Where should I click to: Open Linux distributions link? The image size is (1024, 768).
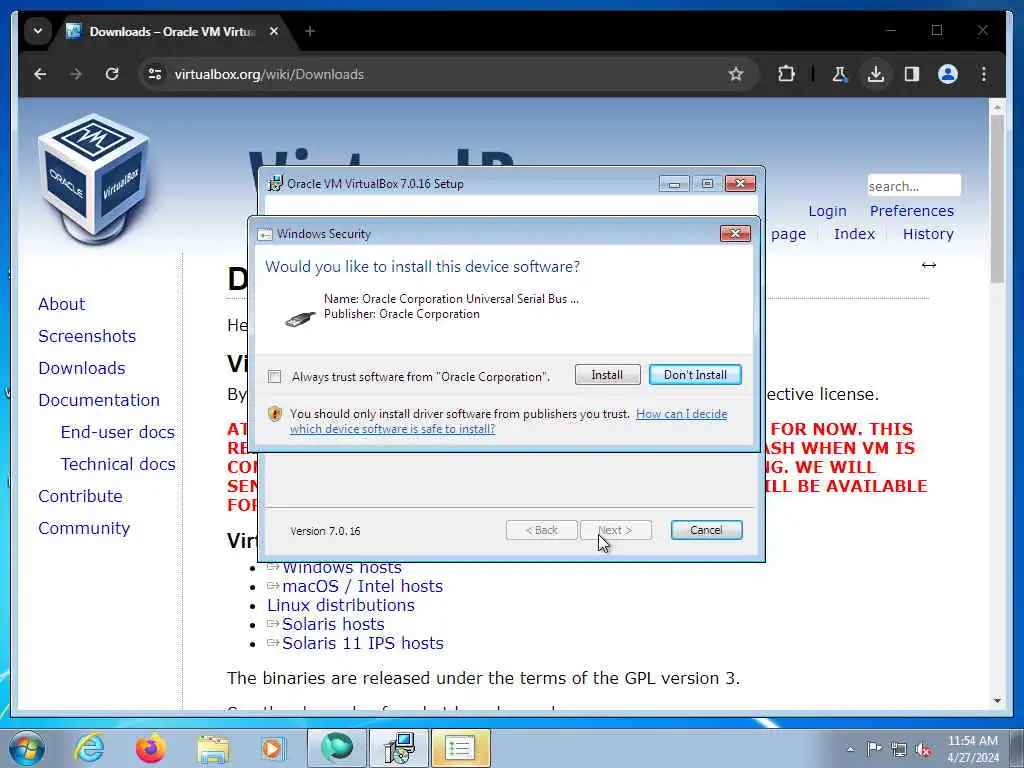tap(340, 605)
